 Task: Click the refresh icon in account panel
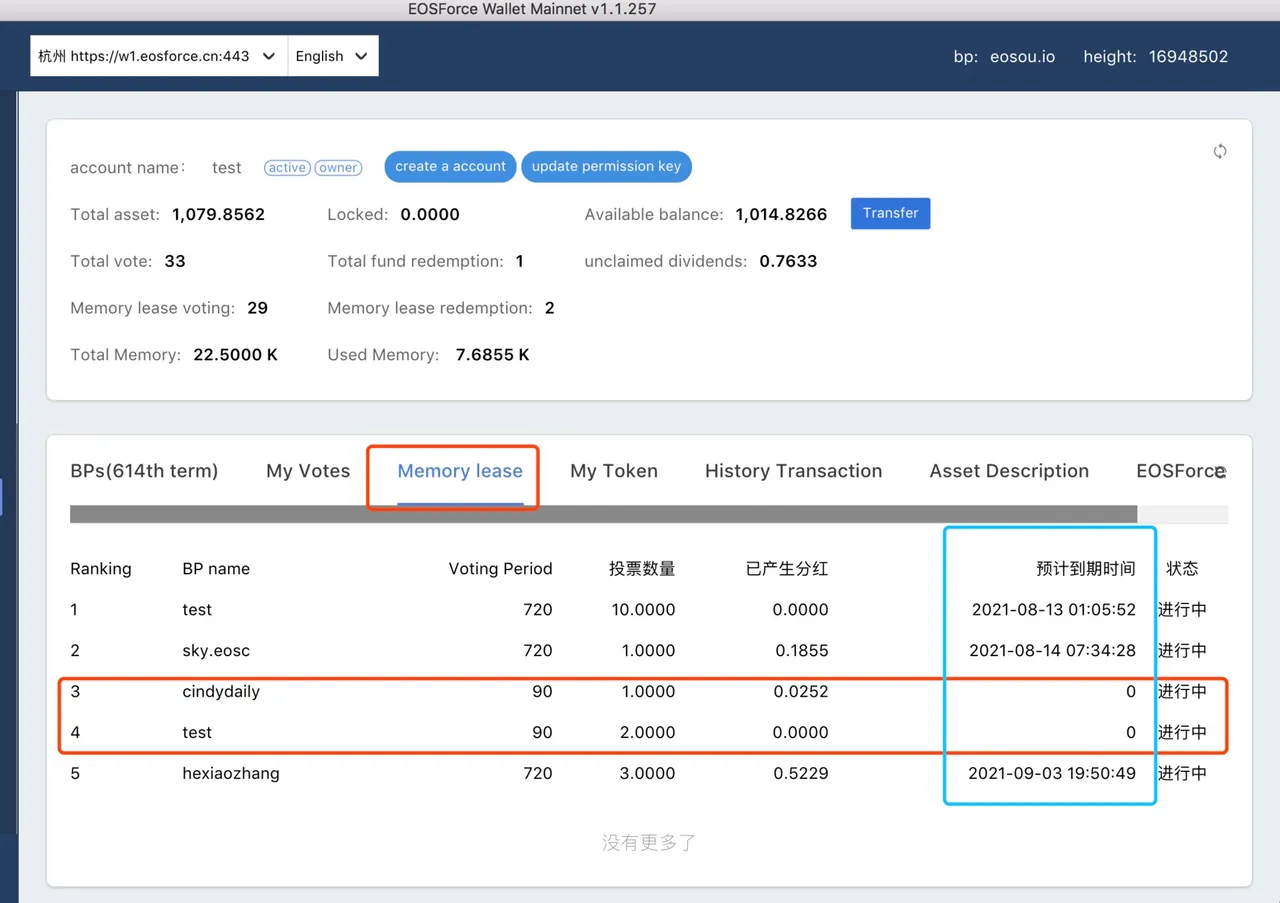click(1220, 151)
